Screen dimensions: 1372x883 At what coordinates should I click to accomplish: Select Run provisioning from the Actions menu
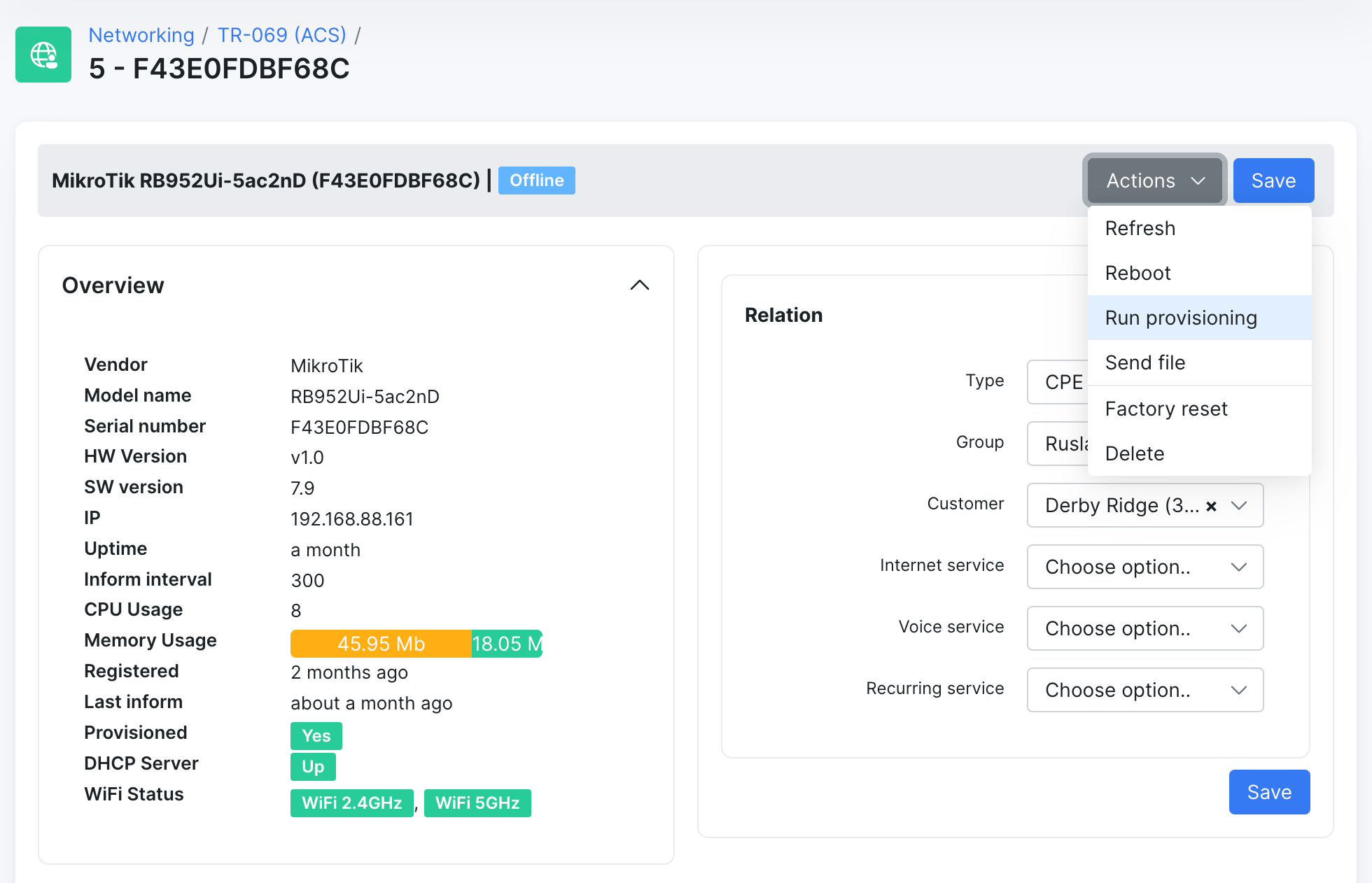pos(1181,317)
